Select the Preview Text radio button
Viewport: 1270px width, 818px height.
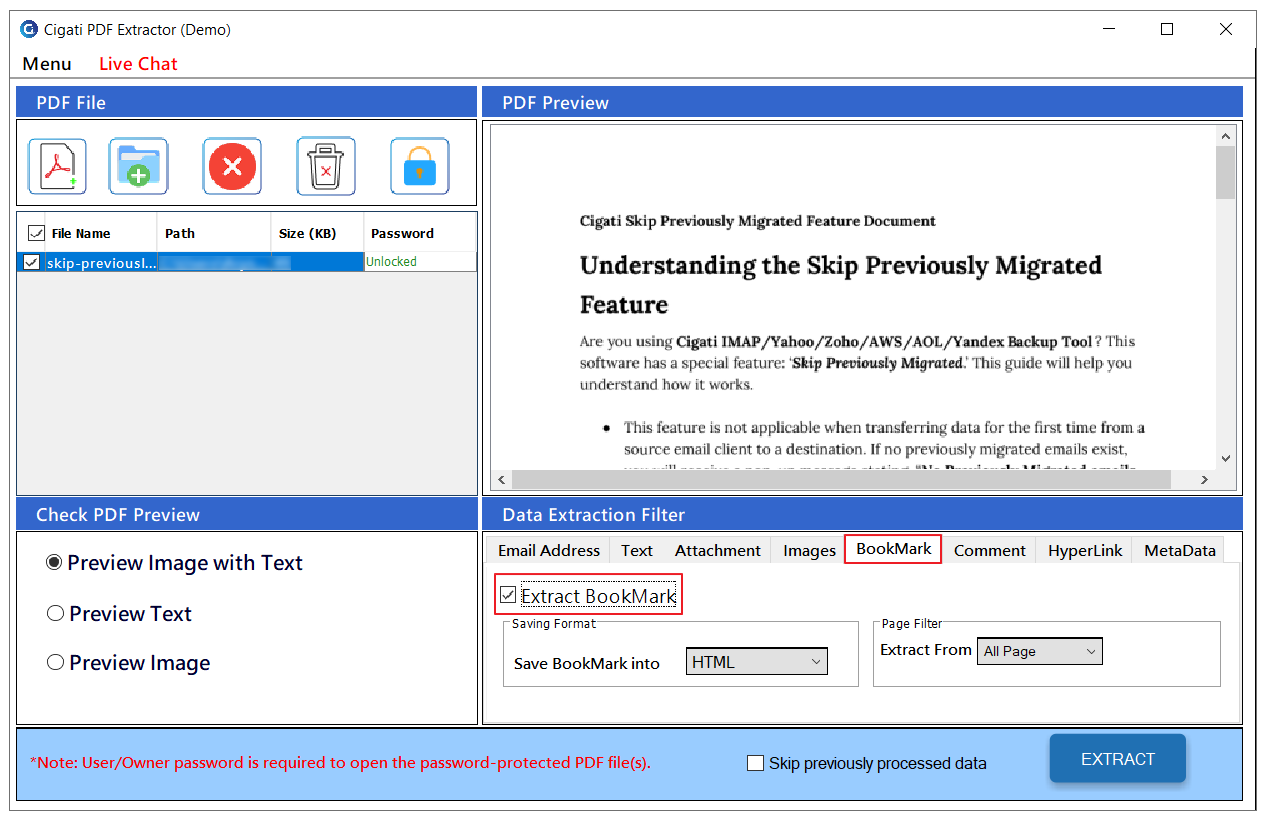pyautogui.click(x=56, y=613)
